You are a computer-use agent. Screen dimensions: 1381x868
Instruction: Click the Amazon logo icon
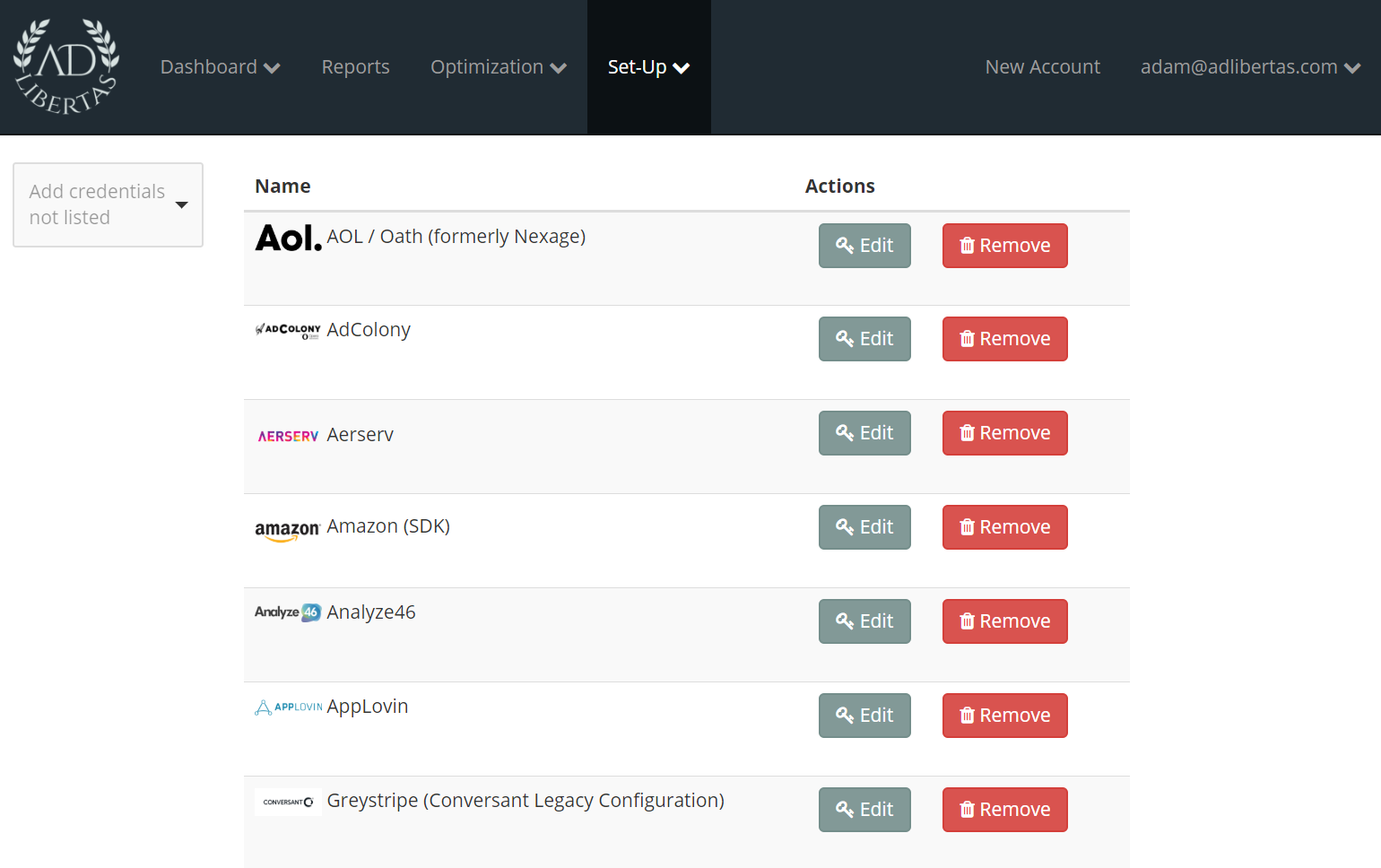tap(287, 530)
